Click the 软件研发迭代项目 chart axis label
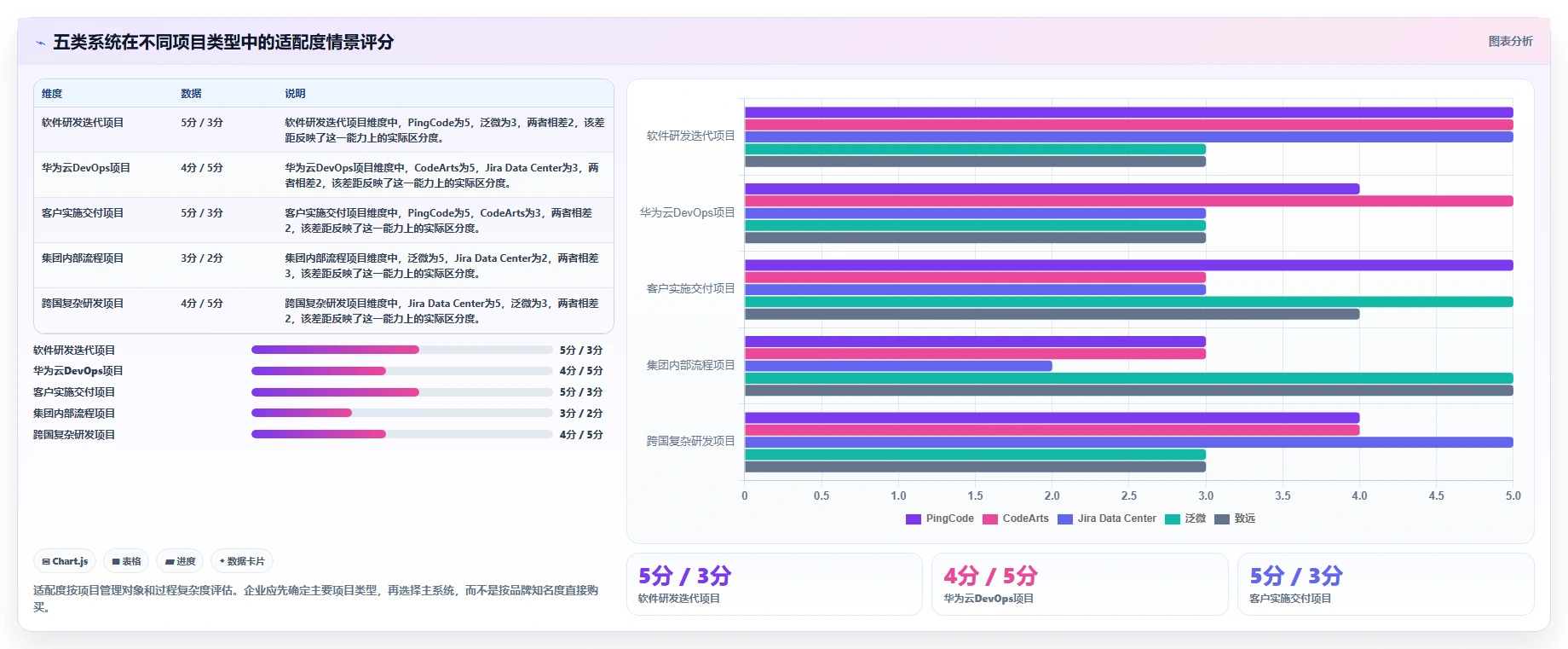The width and height of the screenshot is (1568, 649). click(x=690, y=136)
